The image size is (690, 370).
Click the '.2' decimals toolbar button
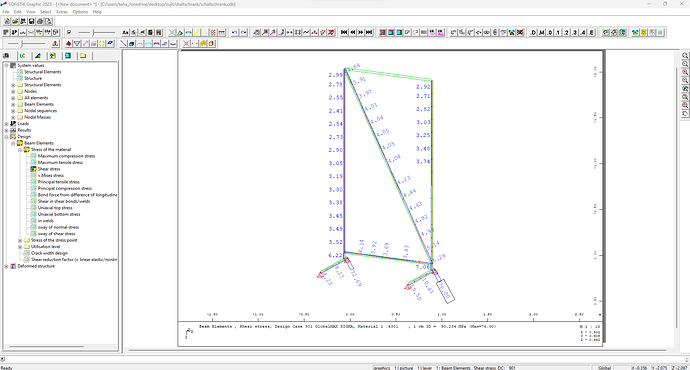click(566, 32)
